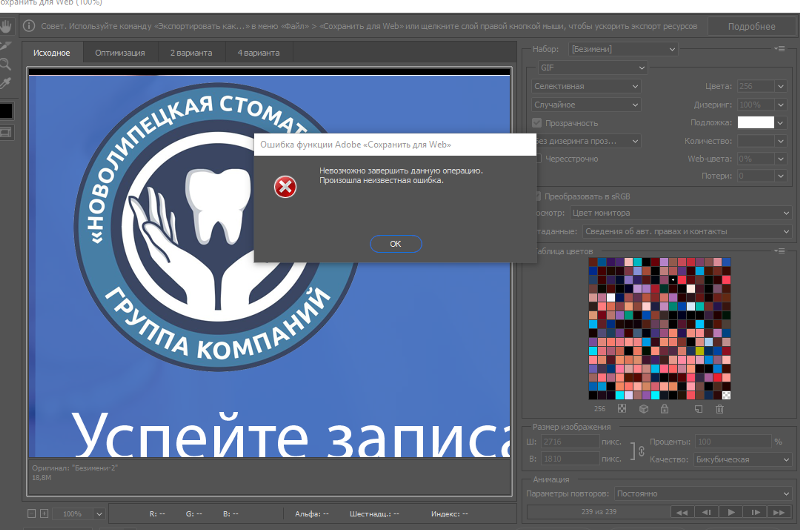Open the transparency dither dropdown
Screen dimensions: 800x530
[x=588, y=141]
